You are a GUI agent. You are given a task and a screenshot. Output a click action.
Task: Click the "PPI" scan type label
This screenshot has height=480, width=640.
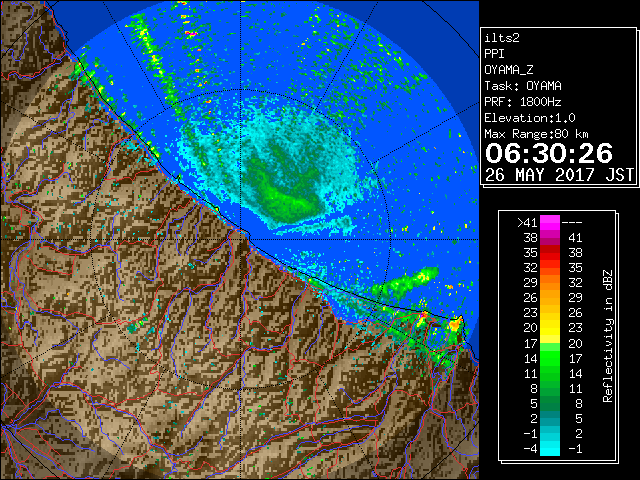[494, 54]
